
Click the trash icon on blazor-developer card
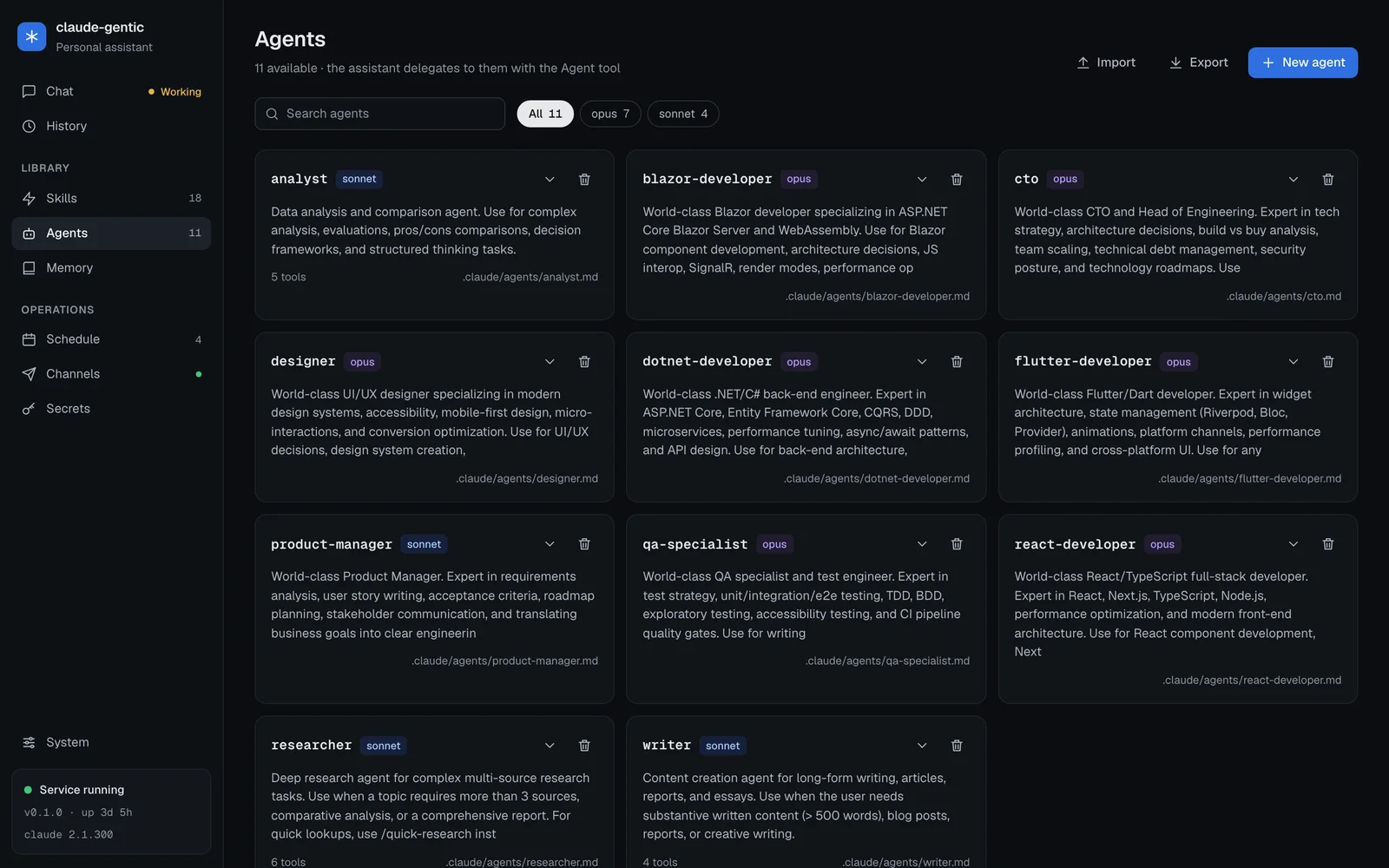point(957,180)
